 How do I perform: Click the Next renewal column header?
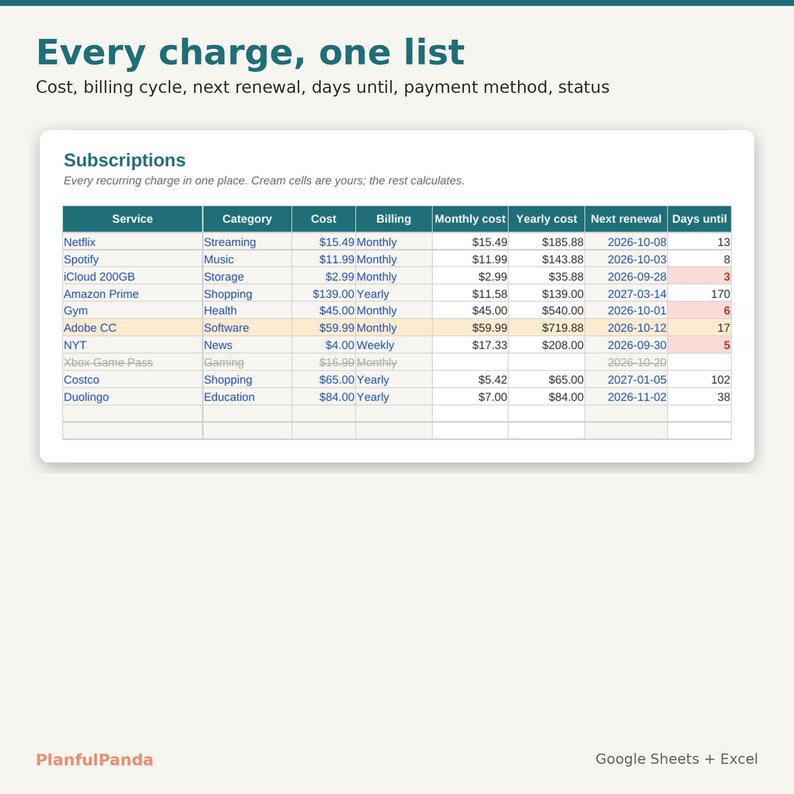(x=626, y=219)
